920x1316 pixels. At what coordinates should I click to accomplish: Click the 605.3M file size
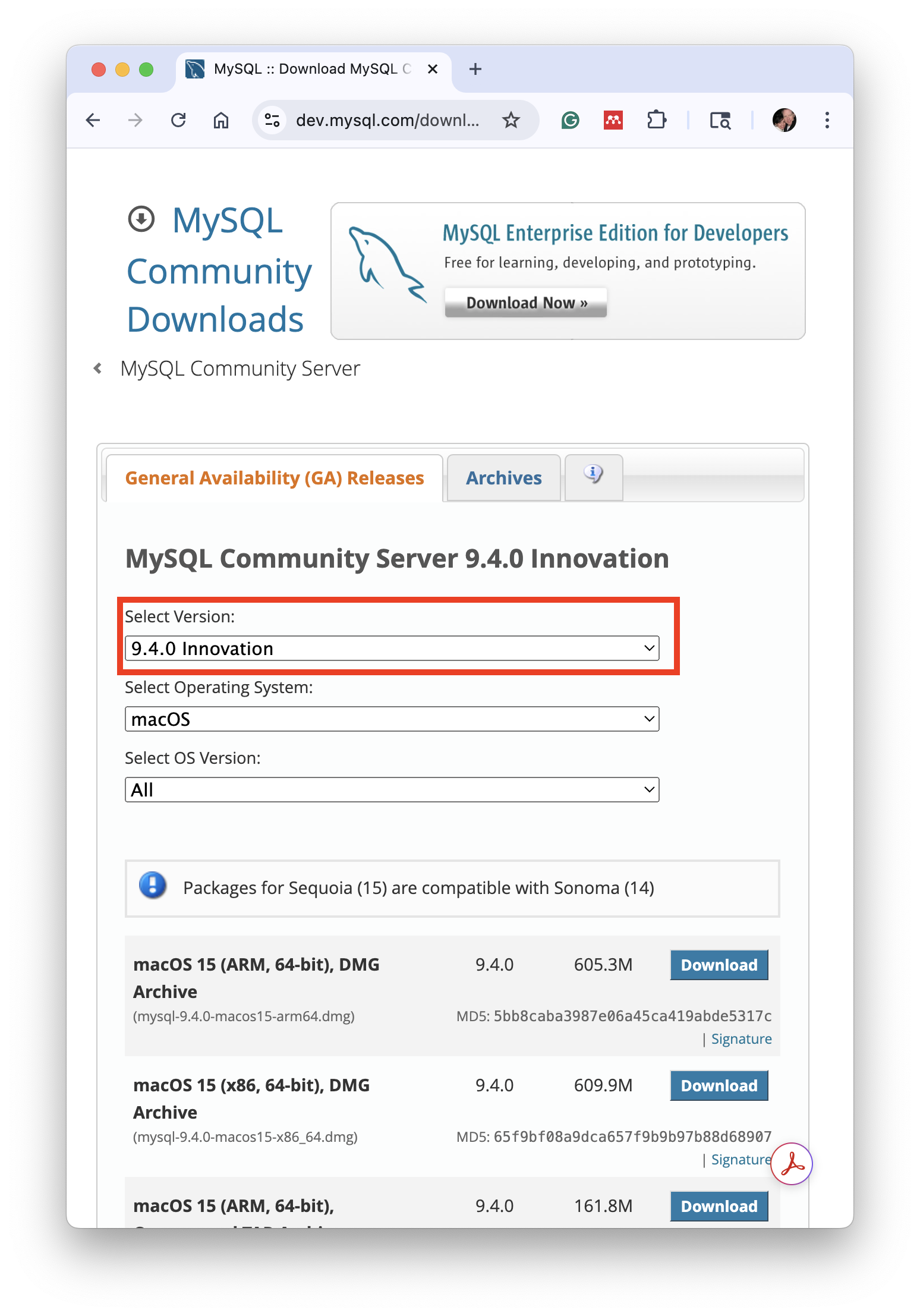(x=603, y=964)
